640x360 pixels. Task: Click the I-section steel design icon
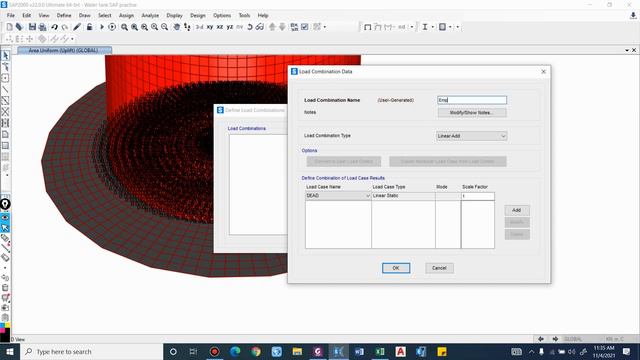[425, 27]
